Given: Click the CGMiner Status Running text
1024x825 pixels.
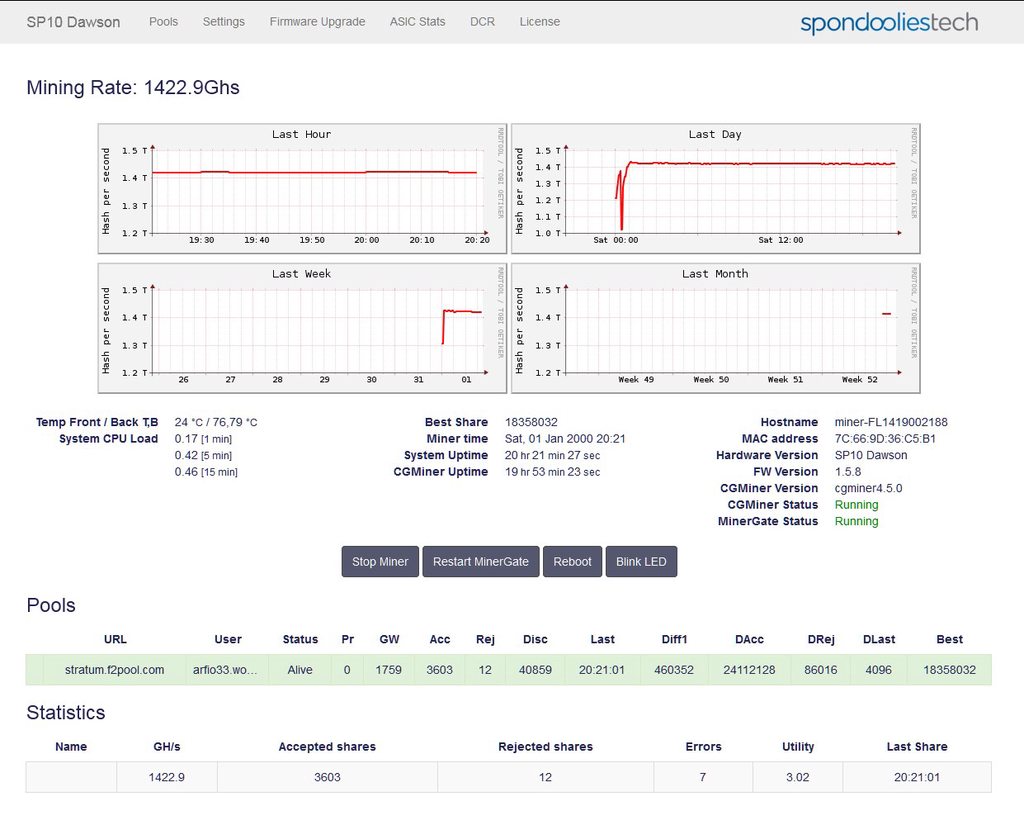Looking at the screenshot, I should [x=856, y=505].
